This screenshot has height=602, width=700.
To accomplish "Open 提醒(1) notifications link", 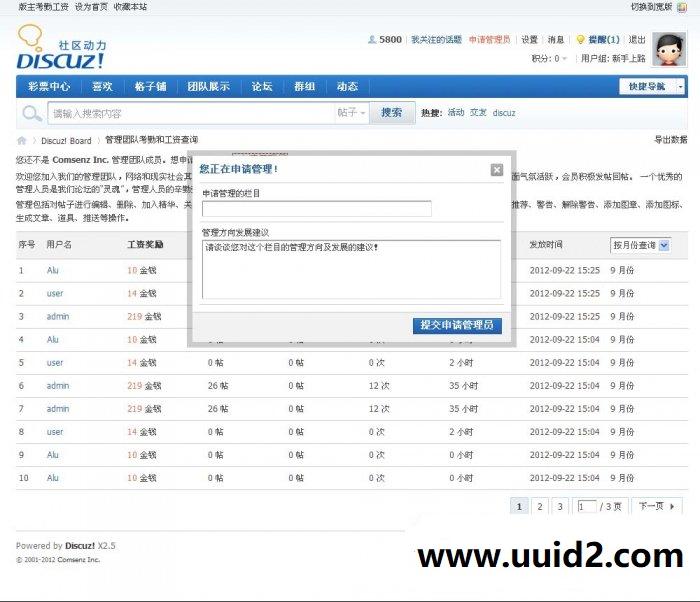I will point(604,40).
